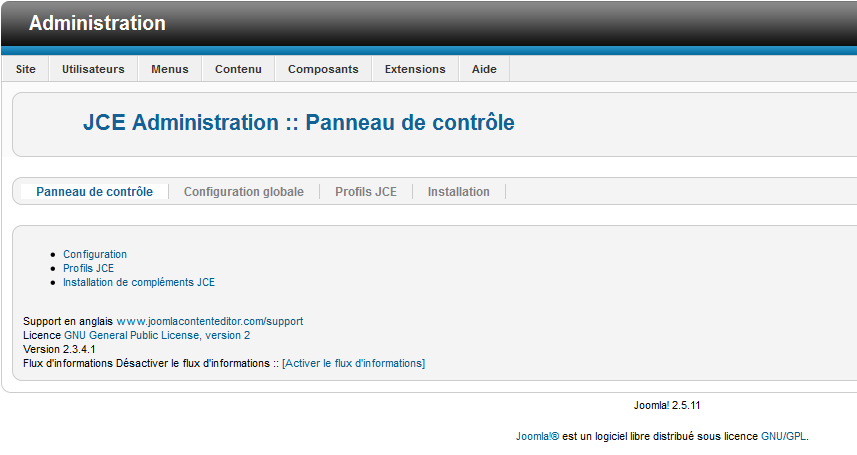Open the Extensions menu
The height and width of the screenshot is (455, 857).
pos(415,69)
